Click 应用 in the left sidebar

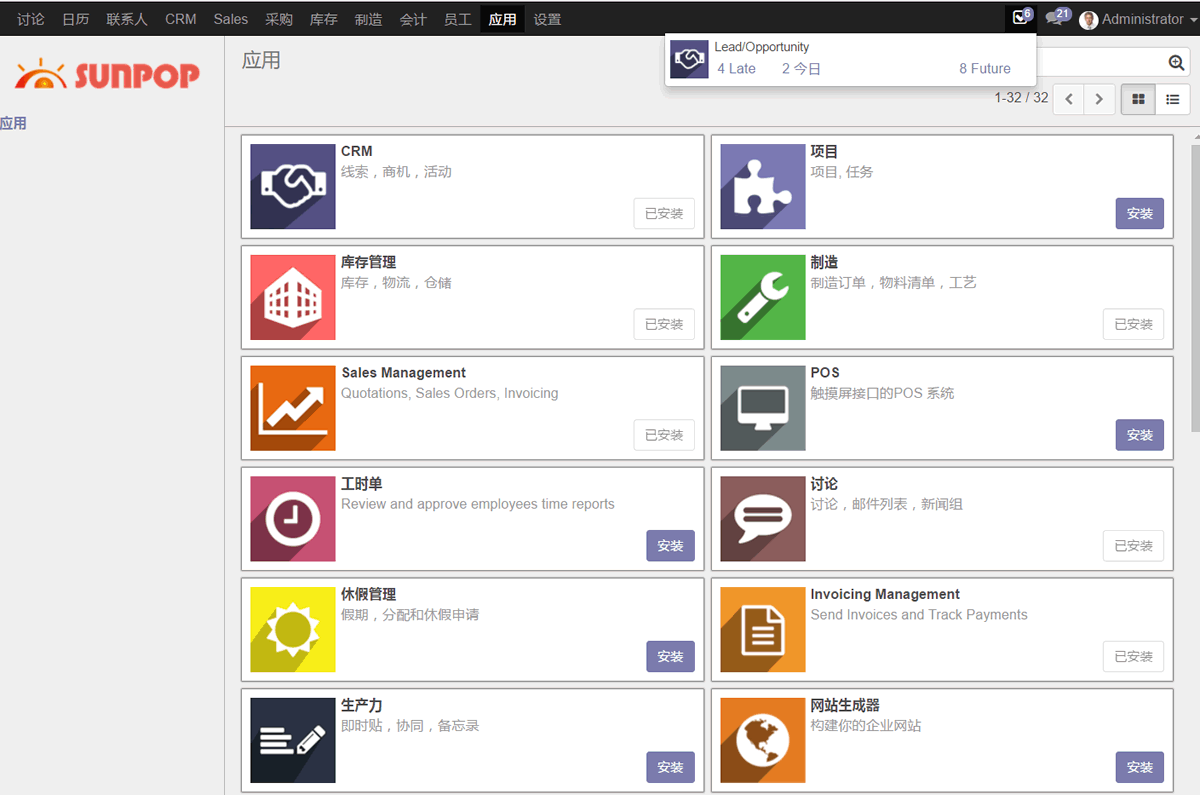(13, 124)
